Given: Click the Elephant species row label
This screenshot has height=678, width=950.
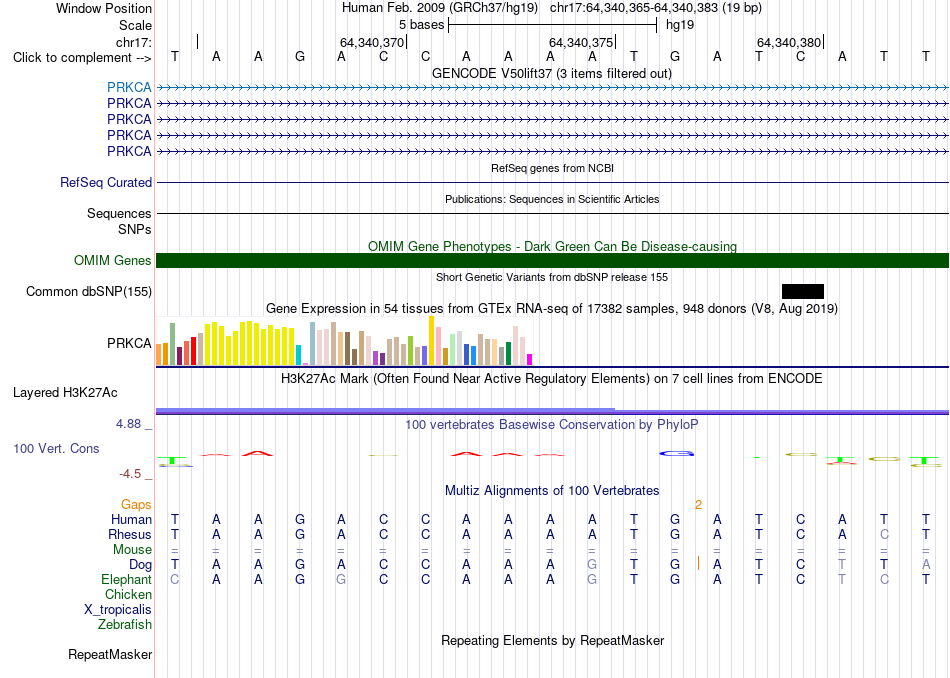Looking at the screenshot, I should (x=127, y=579).
